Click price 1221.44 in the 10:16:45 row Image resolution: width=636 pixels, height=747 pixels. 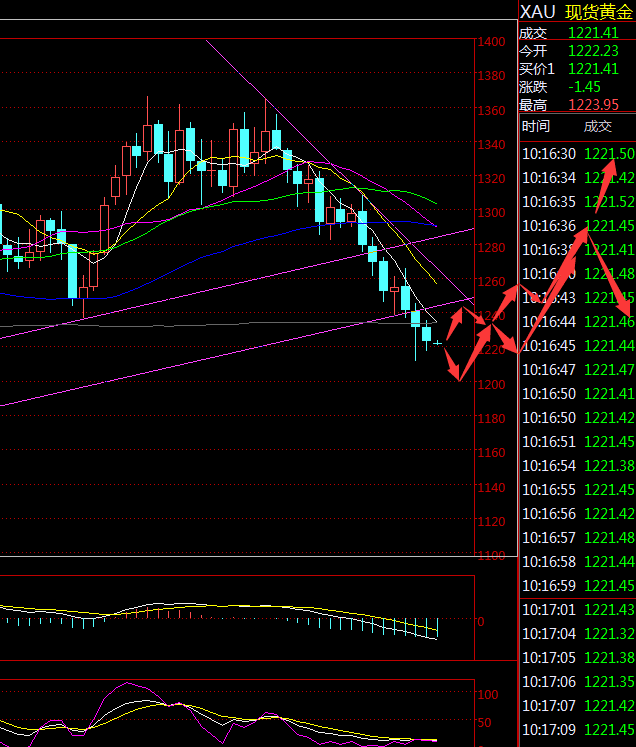tap(609, 345)
